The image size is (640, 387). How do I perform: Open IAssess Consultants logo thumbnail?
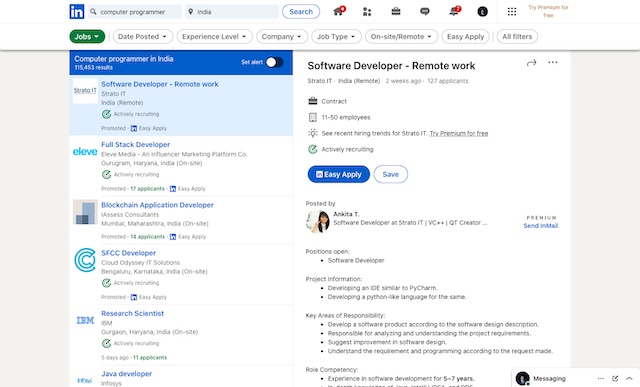click(x=85, y=212)
